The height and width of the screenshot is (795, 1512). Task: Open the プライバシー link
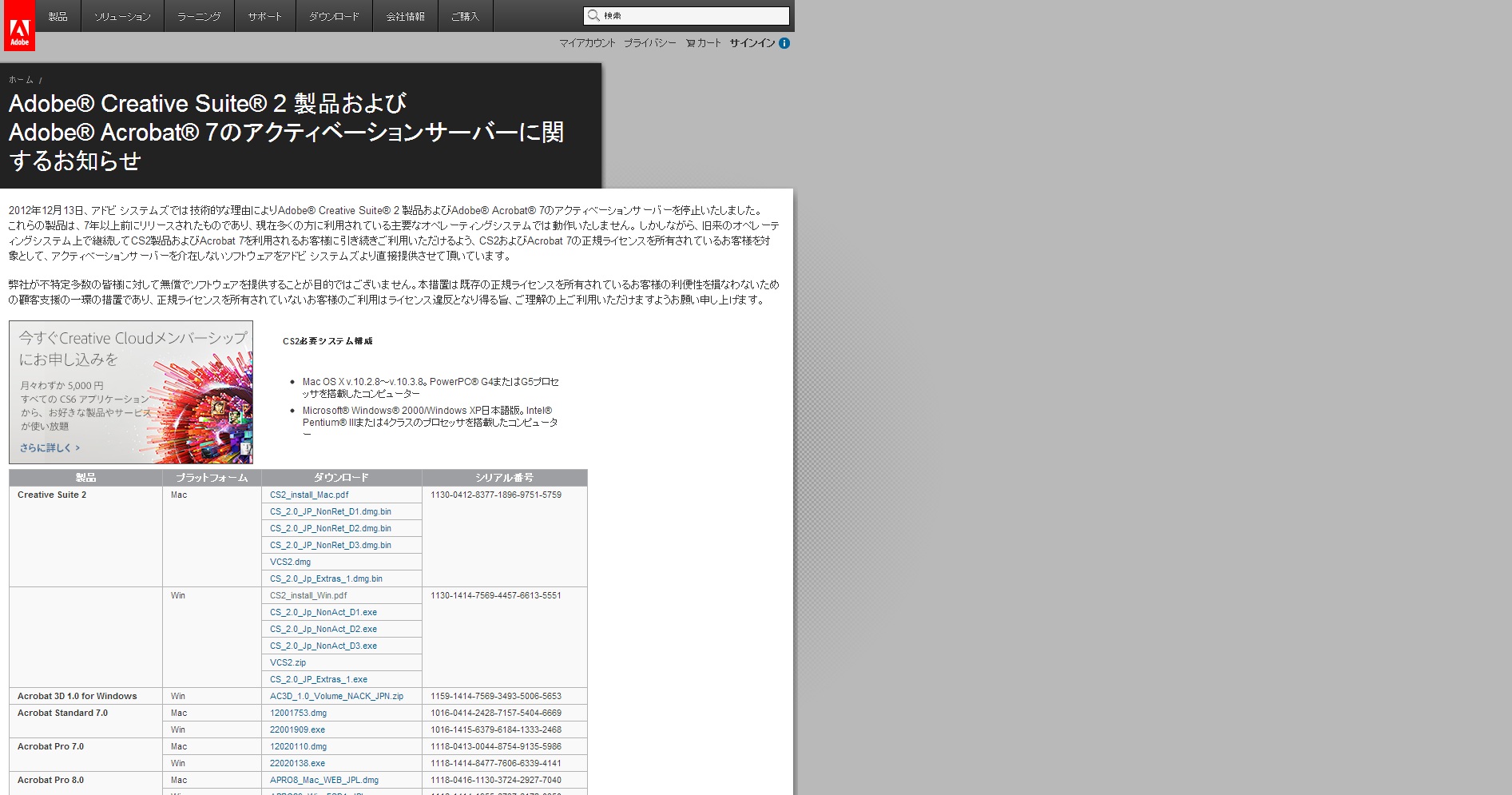pos(650,43)
